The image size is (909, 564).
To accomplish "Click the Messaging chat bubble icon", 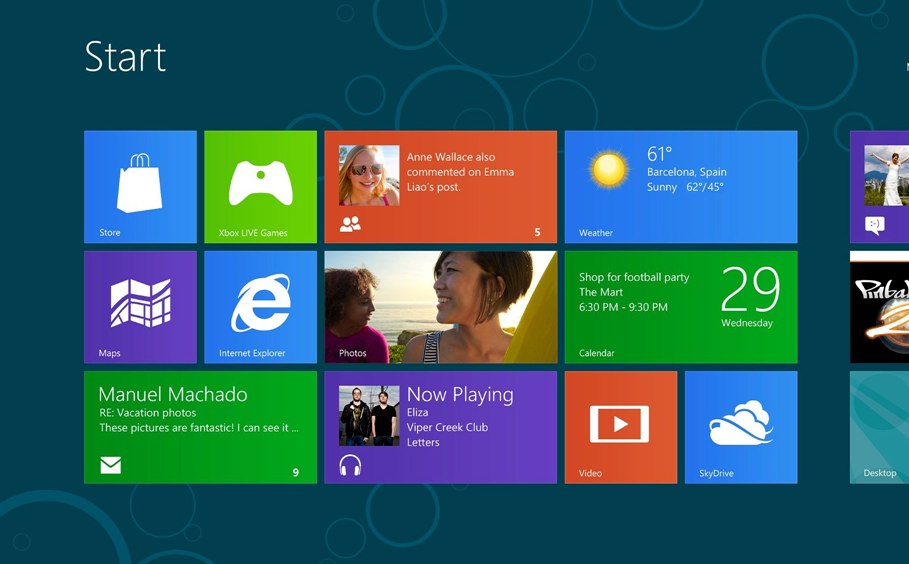I will click(875, 225).
